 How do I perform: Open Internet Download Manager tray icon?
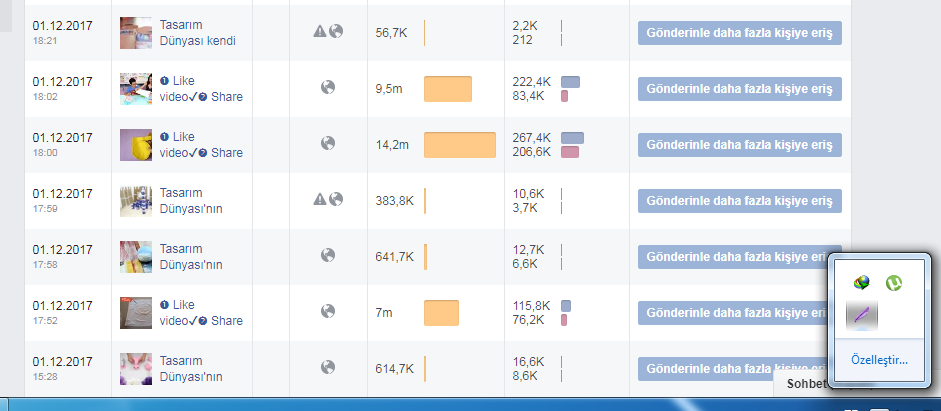click(862, 283)
